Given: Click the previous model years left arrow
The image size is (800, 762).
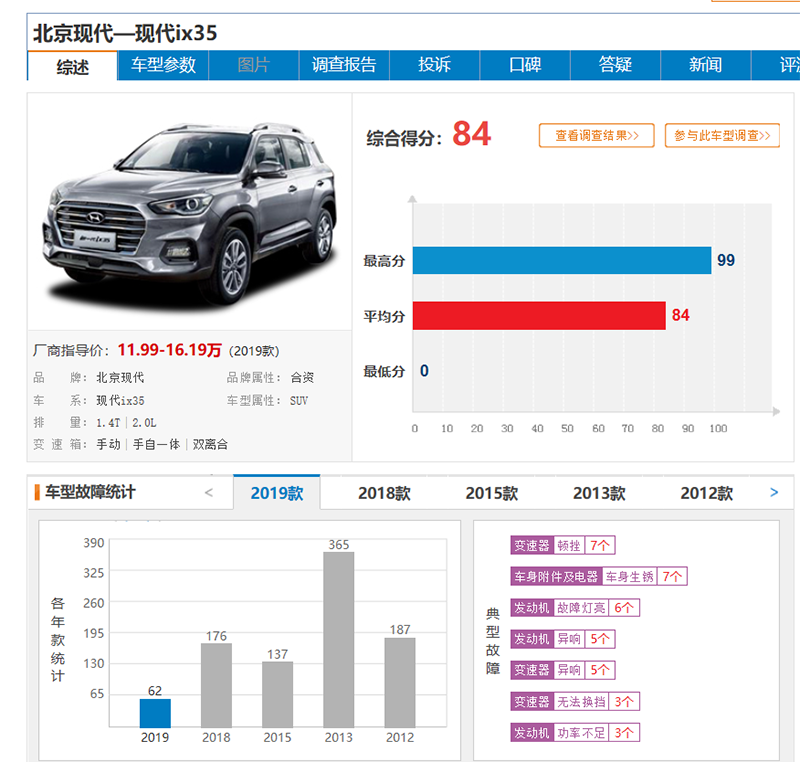Looking at the screenshot, I should tap(209, 492).
